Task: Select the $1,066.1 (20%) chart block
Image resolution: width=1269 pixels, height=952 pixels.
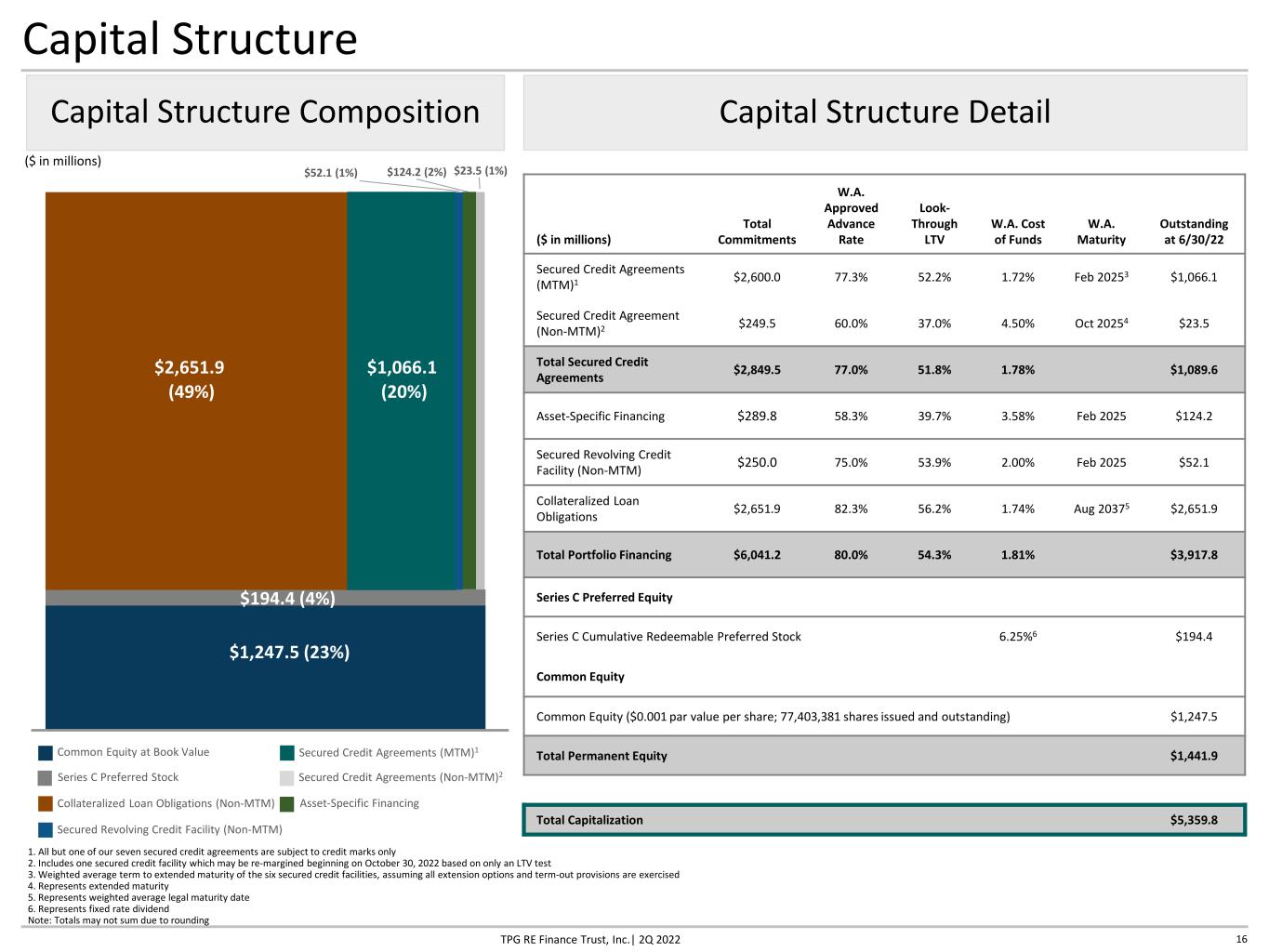Action: tap(402, 390)
